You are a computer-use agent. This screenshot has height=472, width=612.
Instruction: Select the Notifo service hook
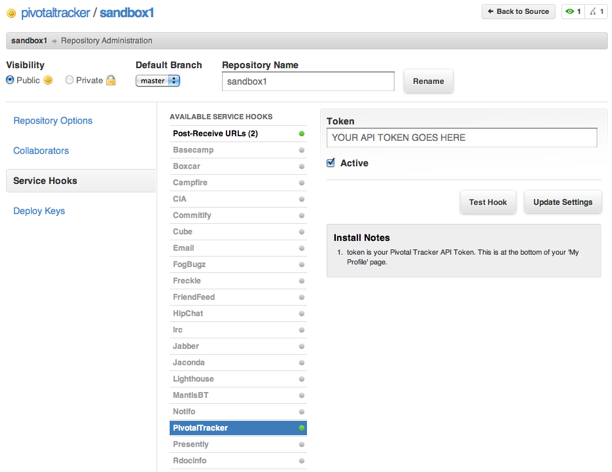[x=238, y=412]
